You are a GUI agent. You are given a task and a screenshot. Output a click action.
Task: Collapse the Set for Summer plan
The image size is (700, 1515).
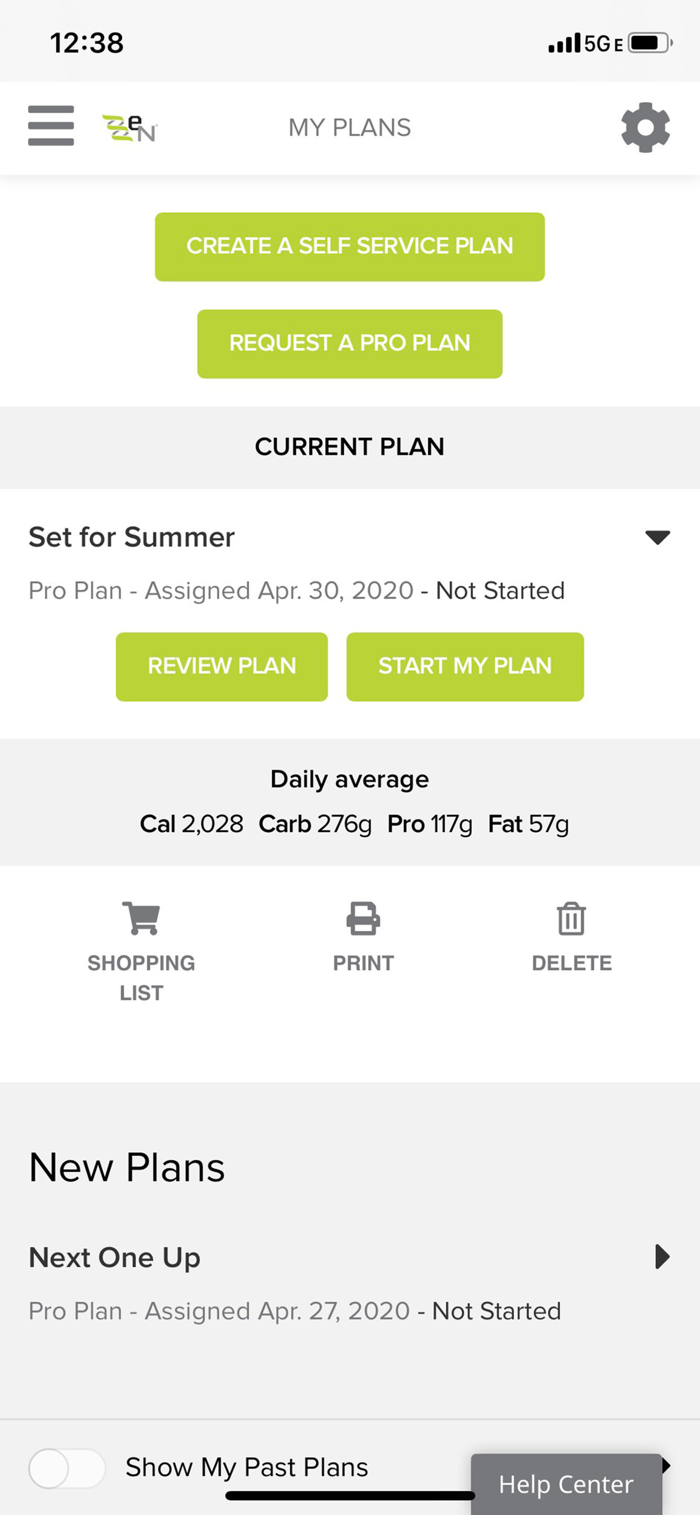(x=657, y=538)
